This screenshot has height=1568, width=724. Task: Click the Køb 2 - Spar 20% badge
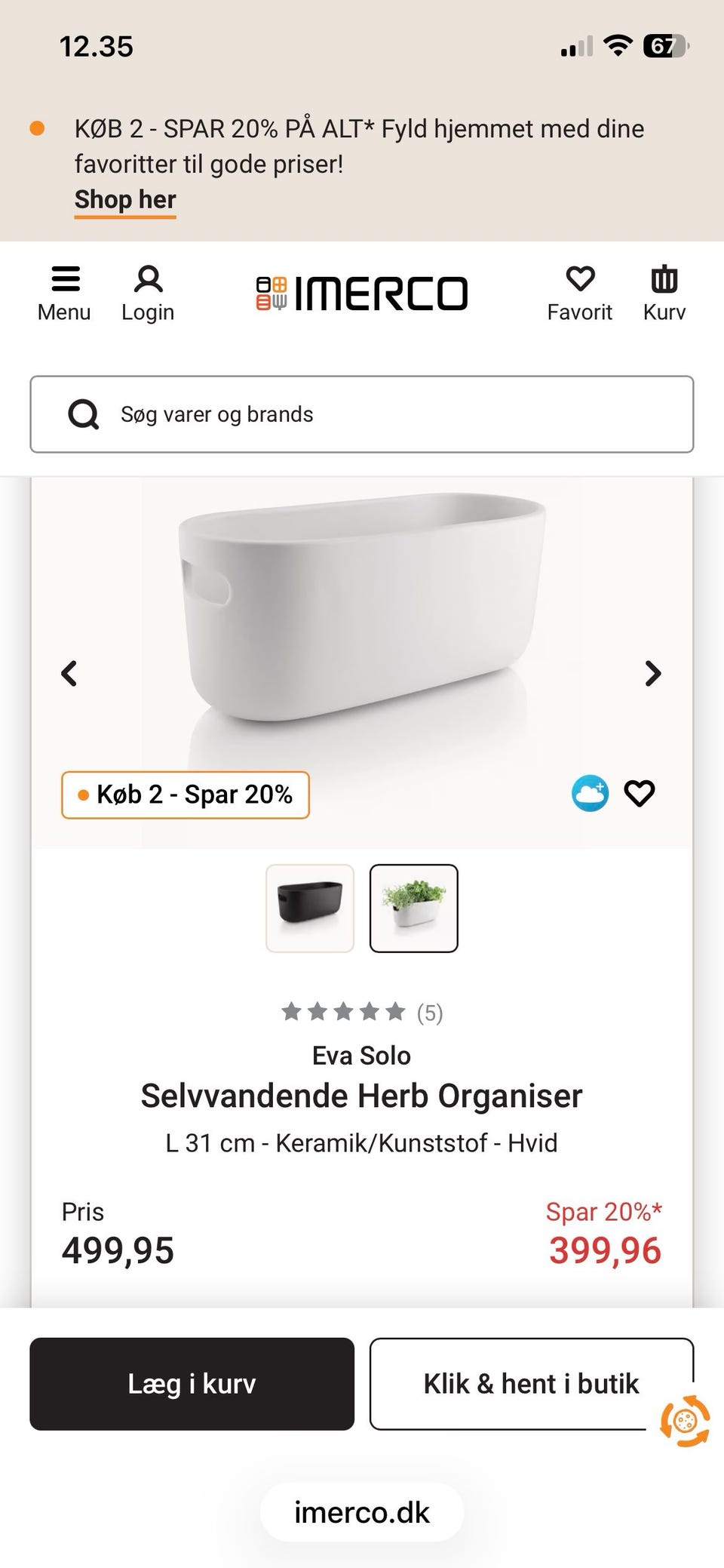point(186,794)
